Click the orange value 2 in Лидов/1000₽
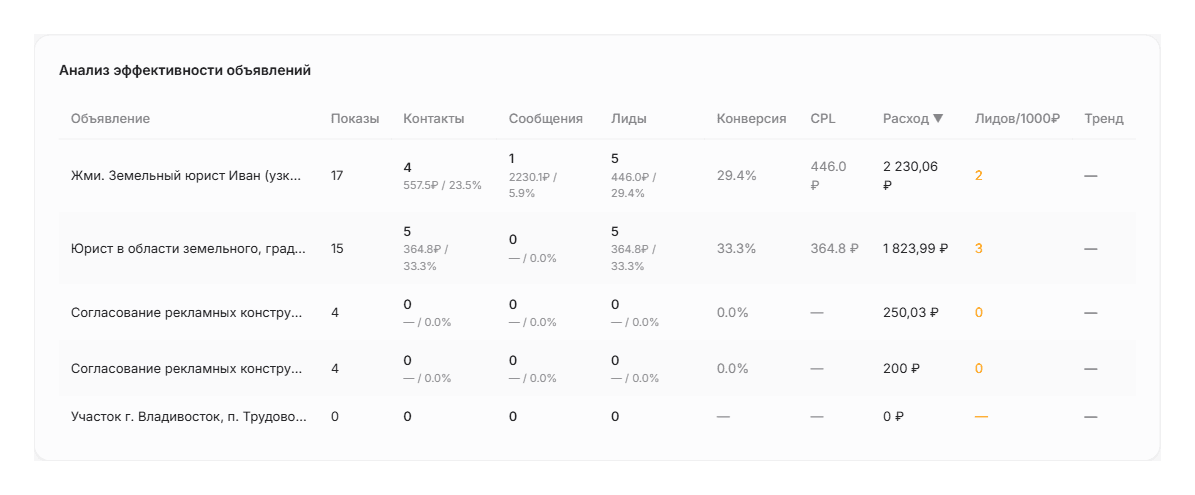1195x495 pixels. 979,176
